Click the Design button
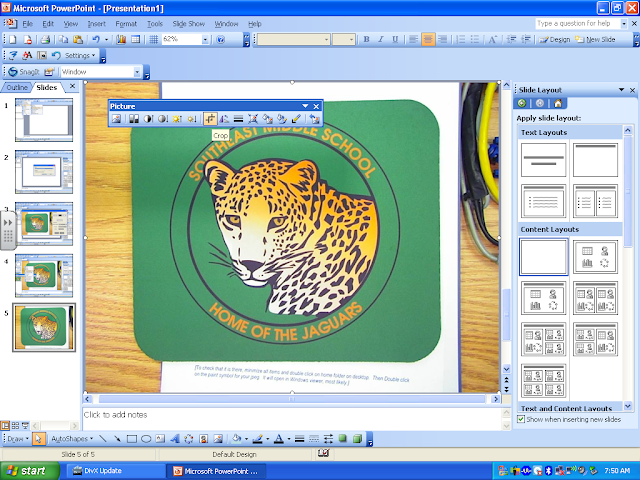The height and width of the screenshot is (480, 640). (554, 40)
